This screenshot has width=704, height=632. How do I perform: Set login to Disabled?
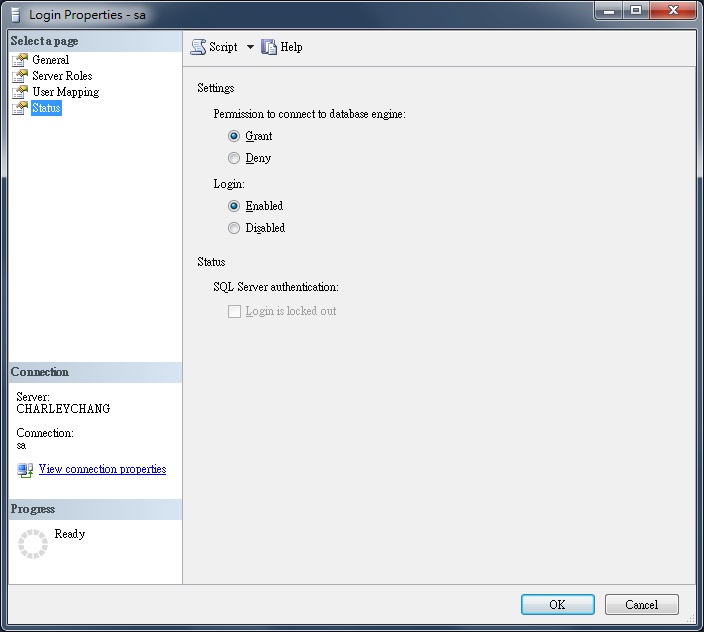[x=234, y=228]
